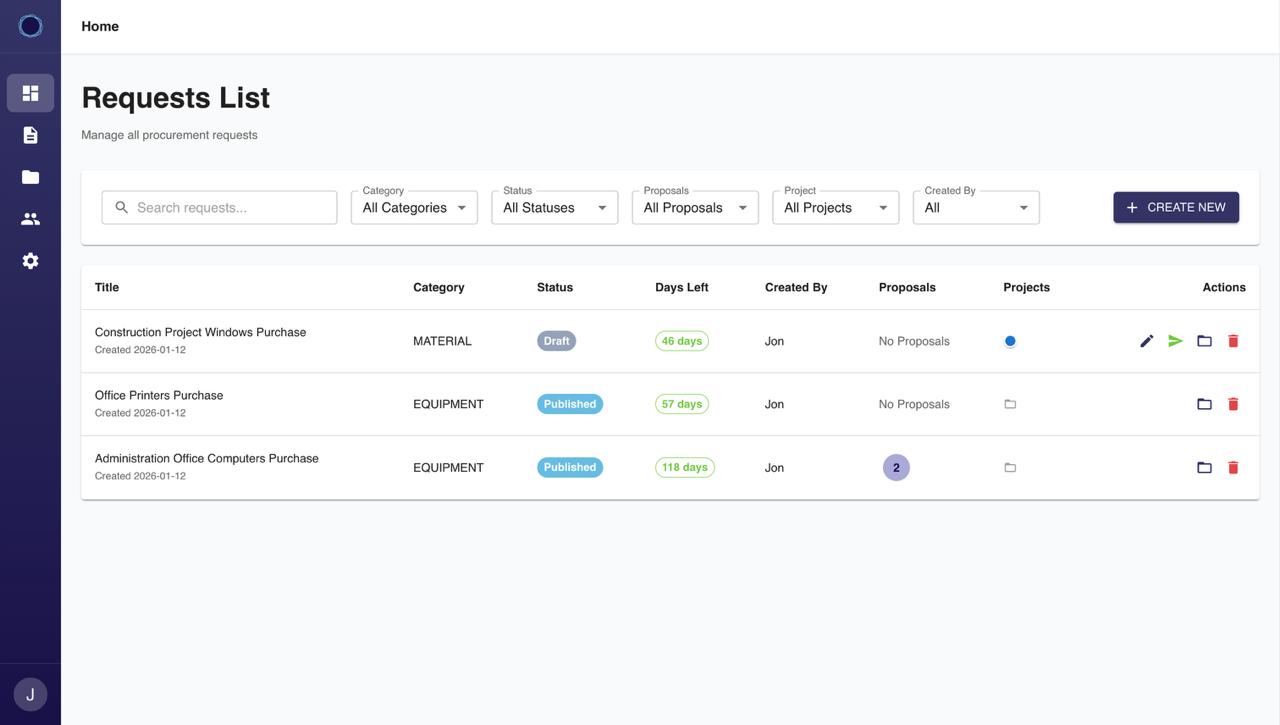Edit the Construction Project Windows Purchase request

pos(1147,341)
